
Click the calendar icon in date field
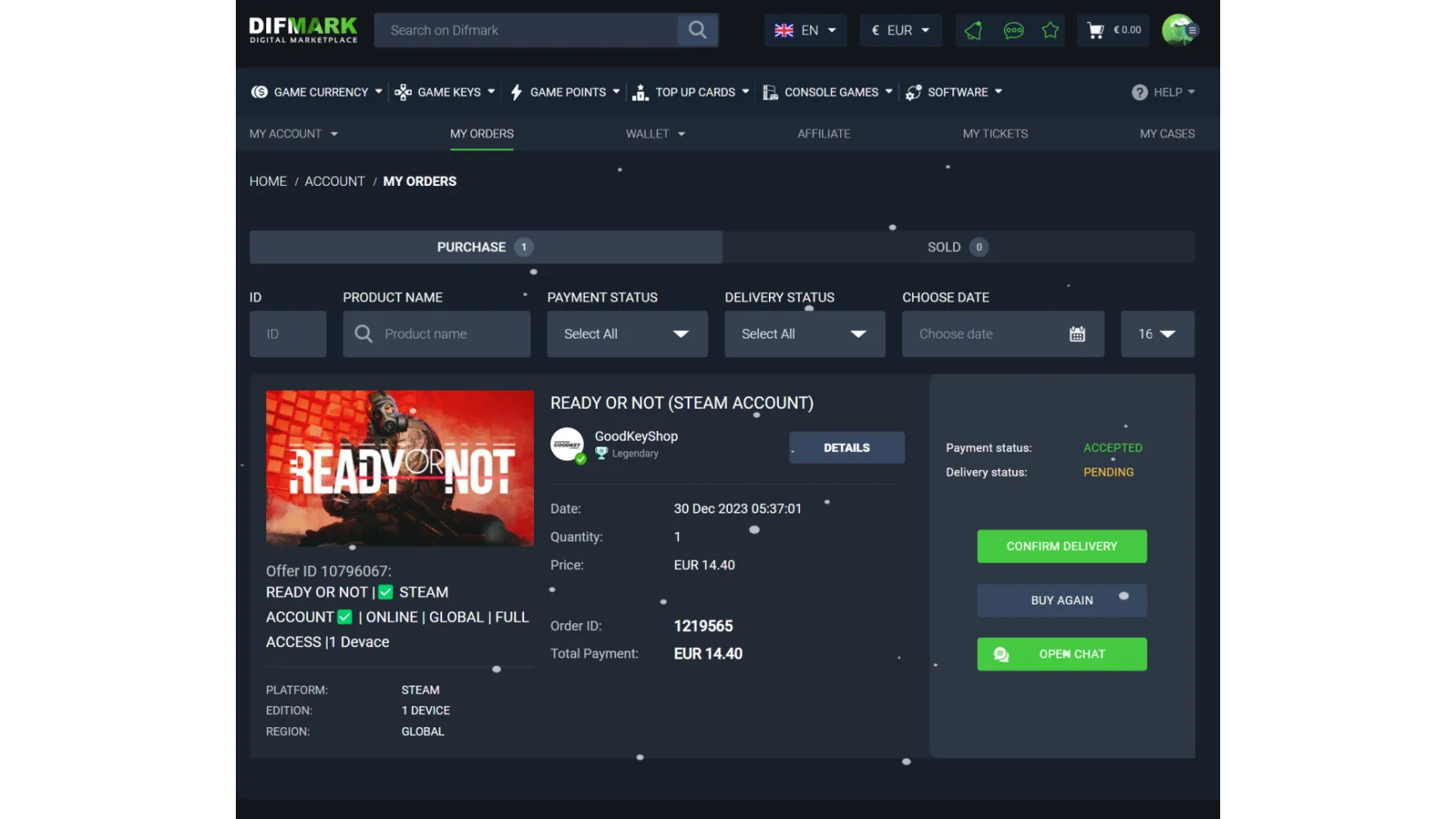click(x=1077, y=334)
